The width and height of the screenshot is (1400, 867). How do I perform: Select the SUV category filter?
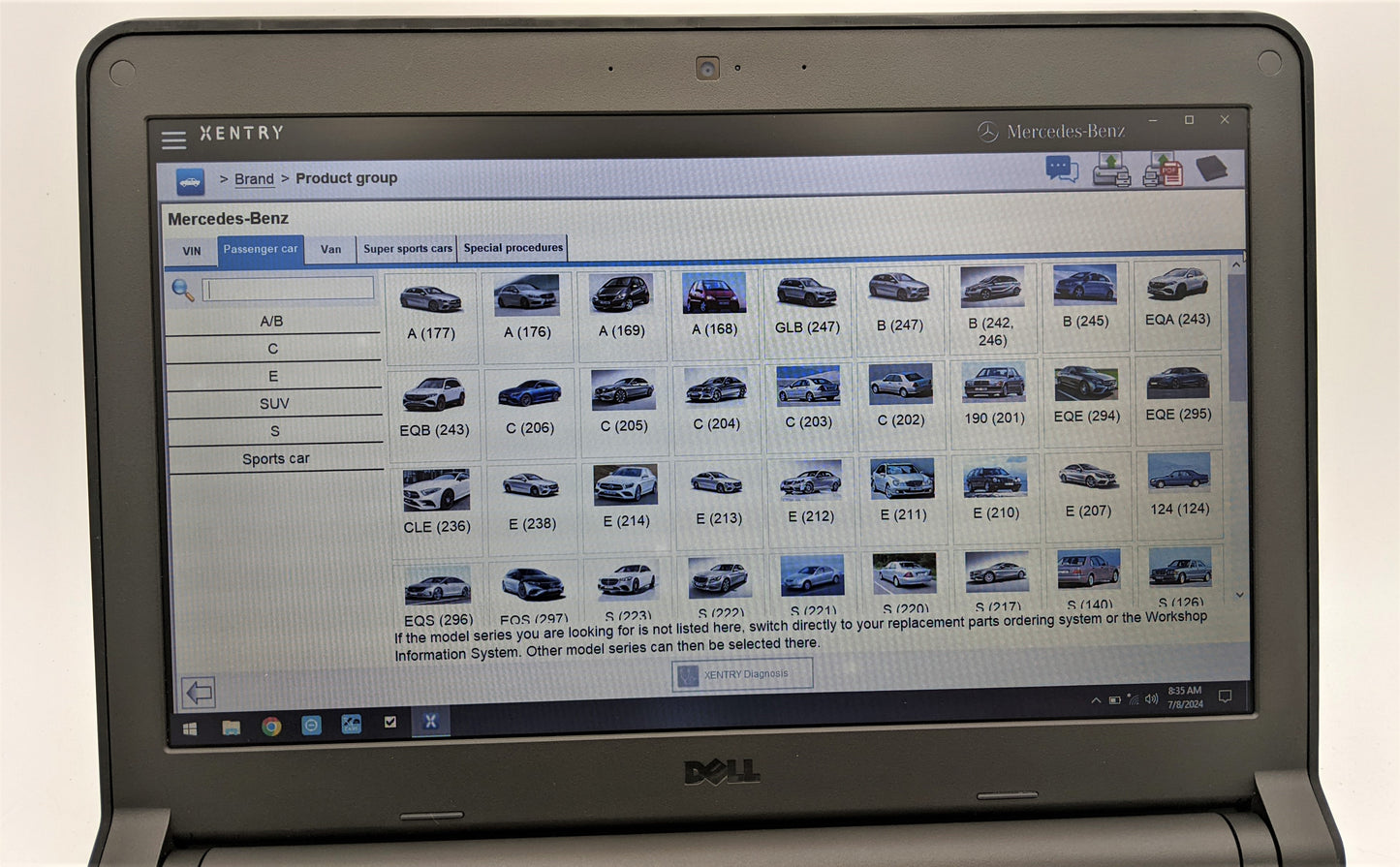274,403
